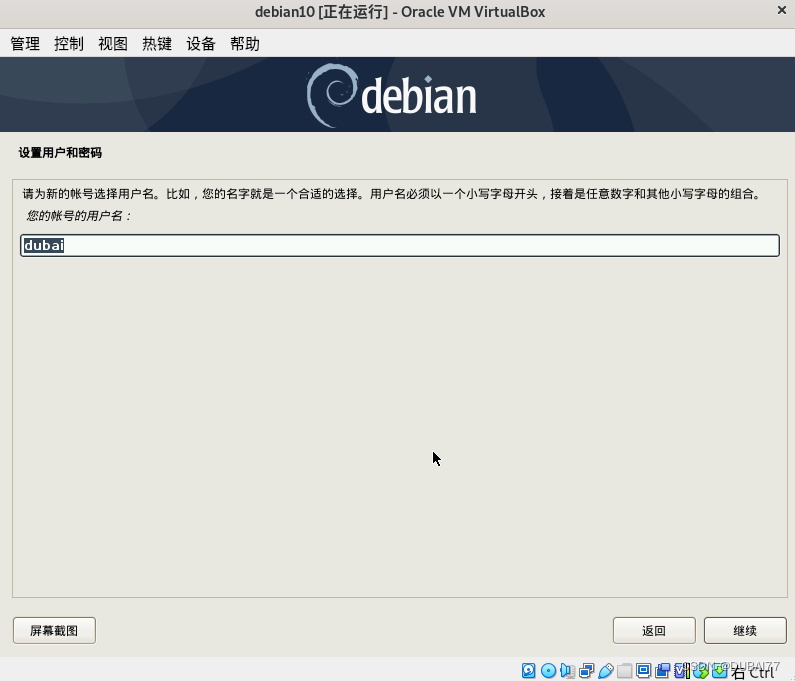Click the 屏幕截图 screenshot button
The width and height of the screenshot is (795, 681).
pyautogui.click(x=54, y=630)
